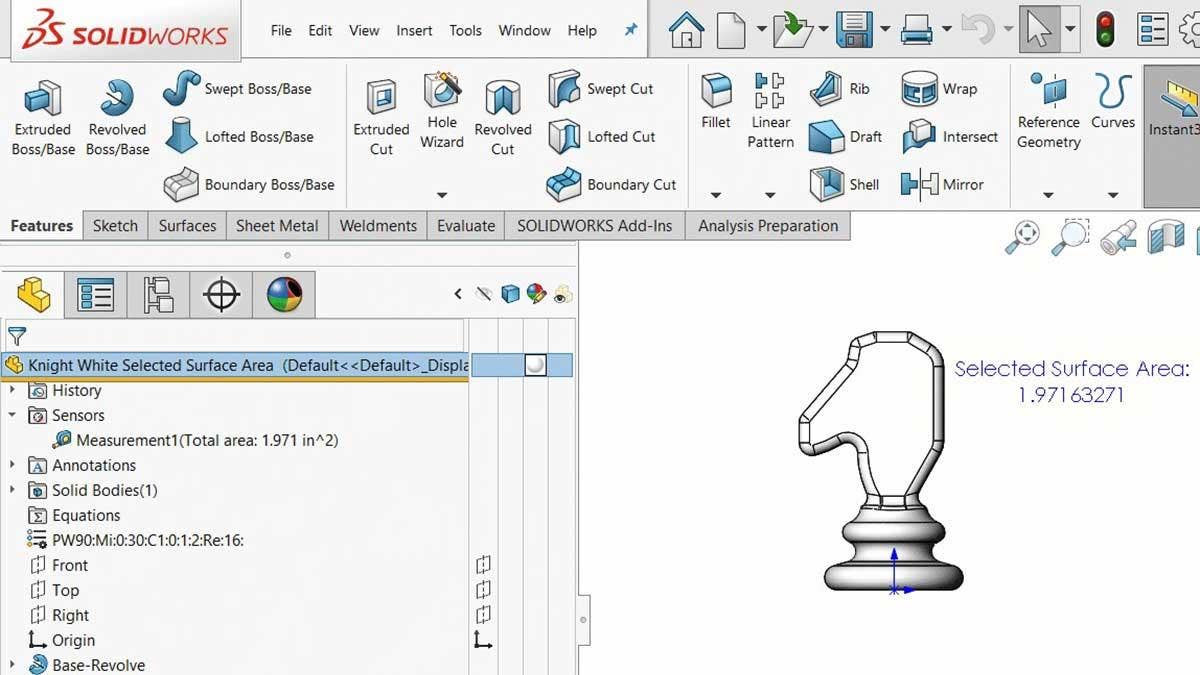Viewport: 1200px width, 675px height.
Task: Expand Solid Bodies(1)
Action: [x=12, y=490]
